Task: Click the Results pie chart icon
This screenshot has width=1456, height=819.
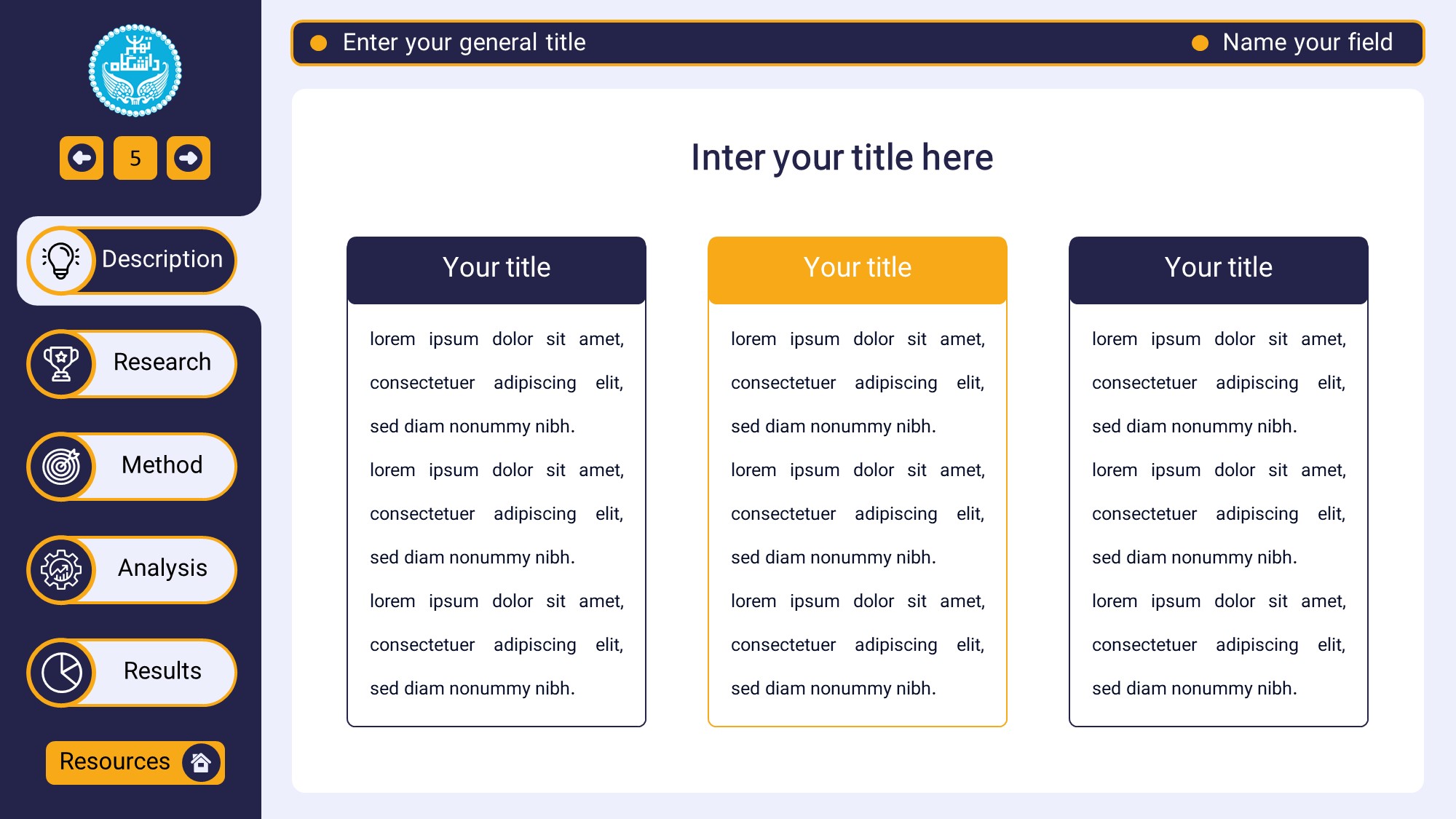Action: [x=62, y=673]
